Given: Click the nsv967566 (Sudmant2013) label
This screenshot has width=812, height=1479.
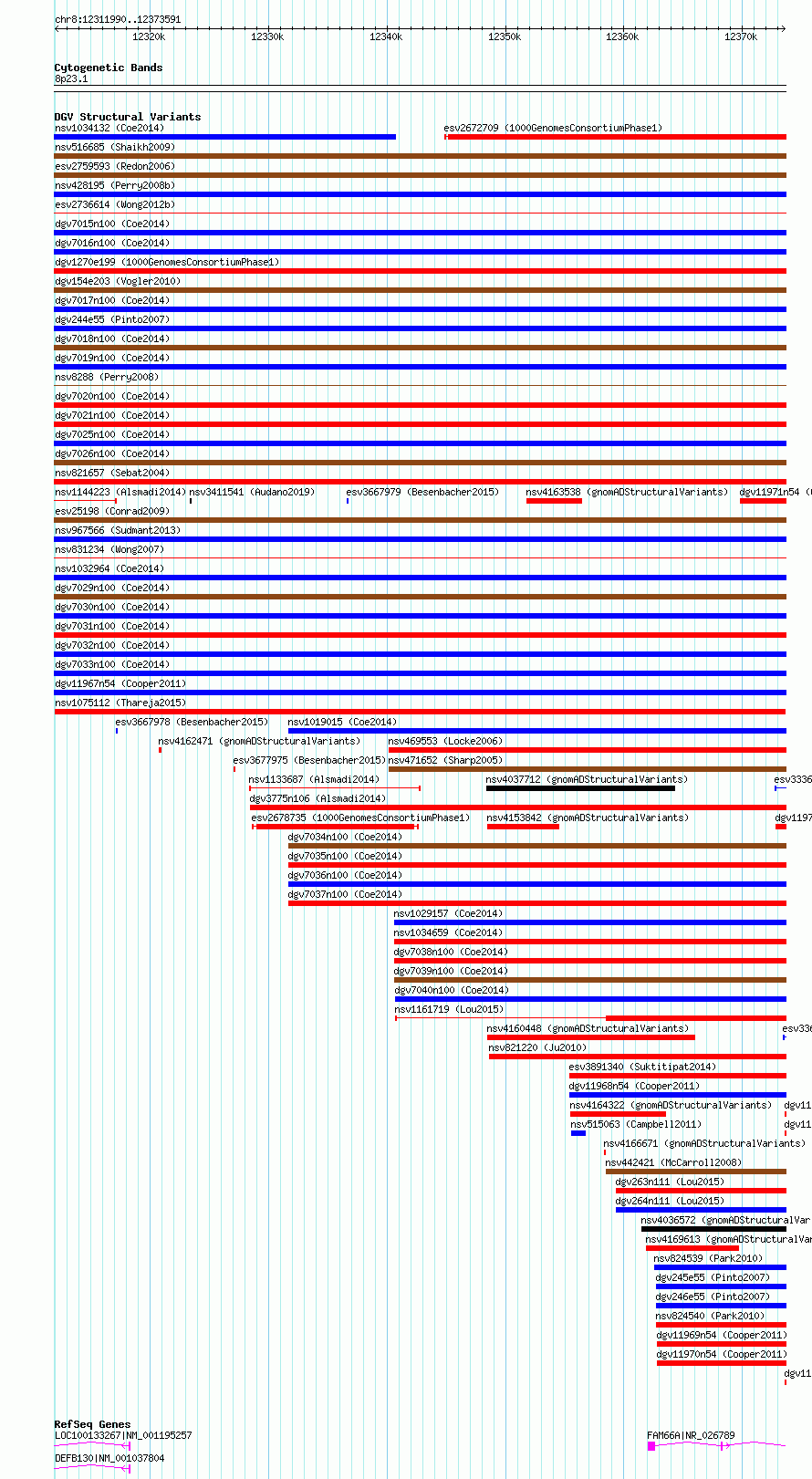Looking at the screenshot, I should coord(118,530).
